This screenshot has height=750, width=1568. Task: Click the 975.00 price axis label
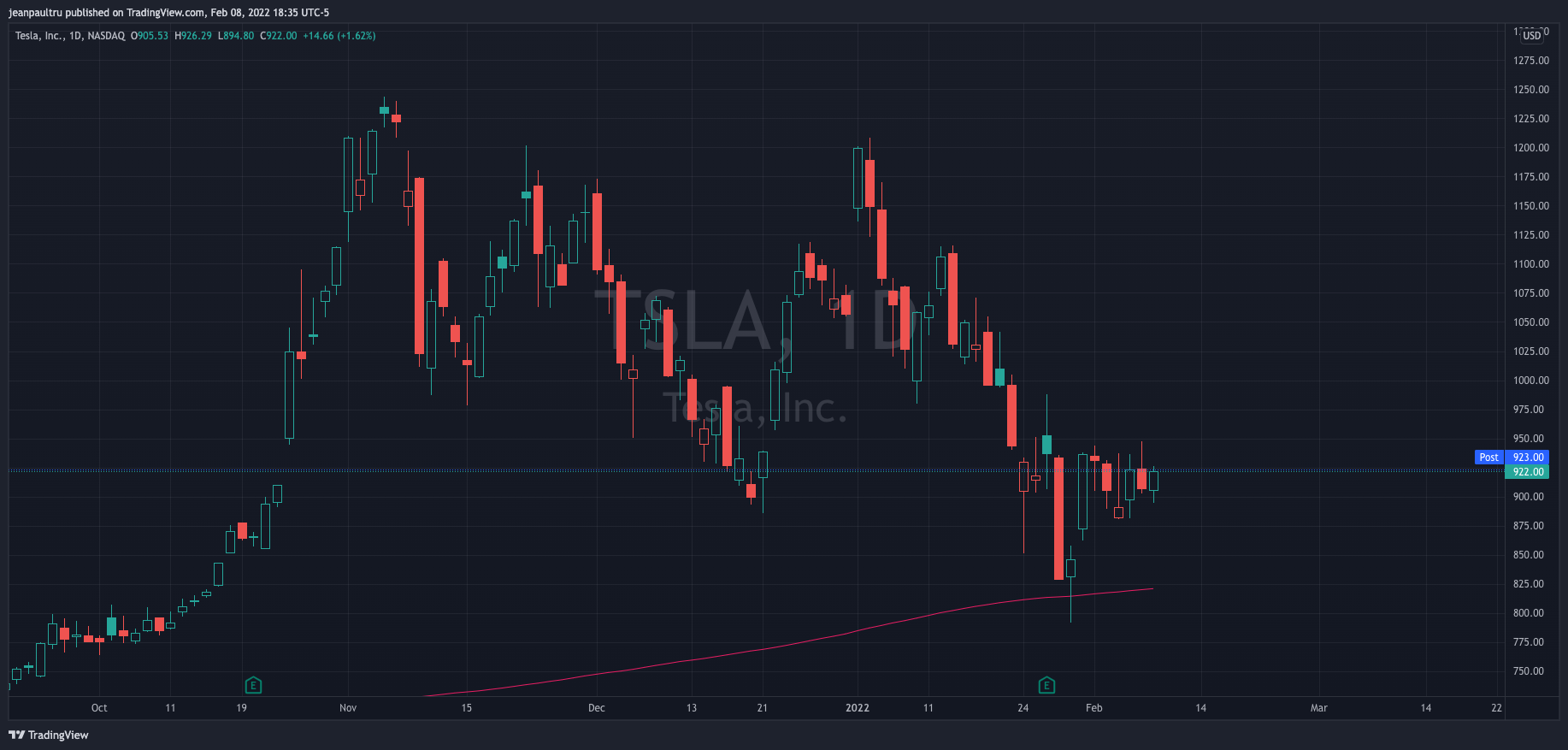(1528, 410)
